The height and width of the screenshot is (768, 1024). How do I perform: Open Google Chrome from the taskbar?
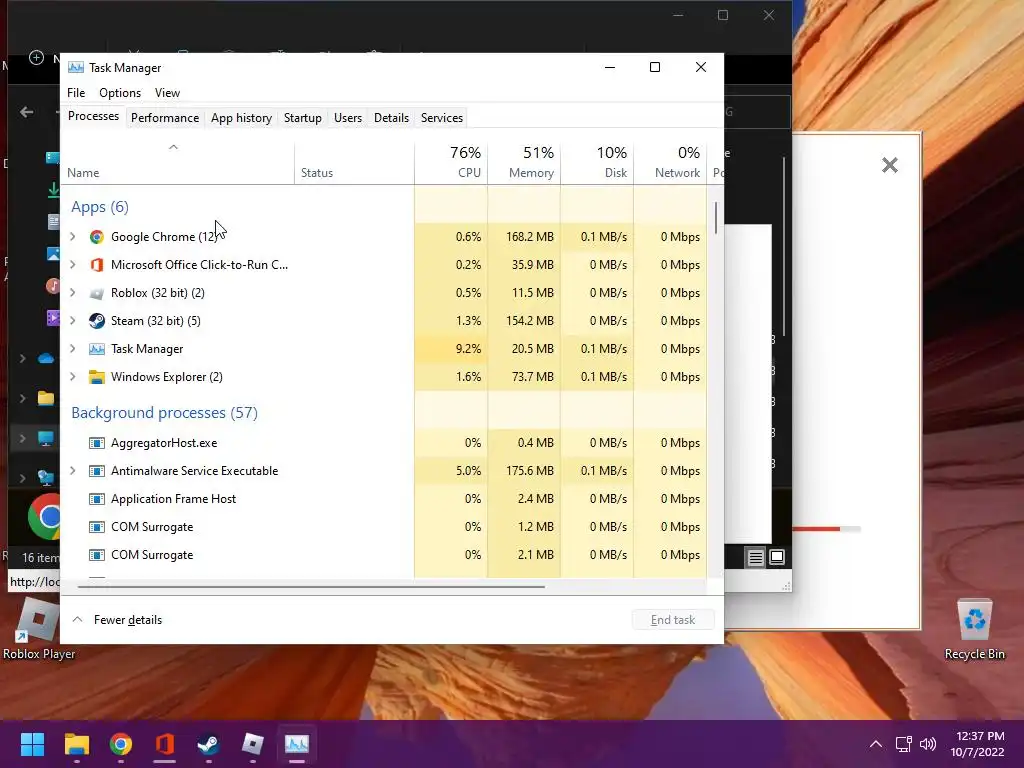click(x=121, y=744)
